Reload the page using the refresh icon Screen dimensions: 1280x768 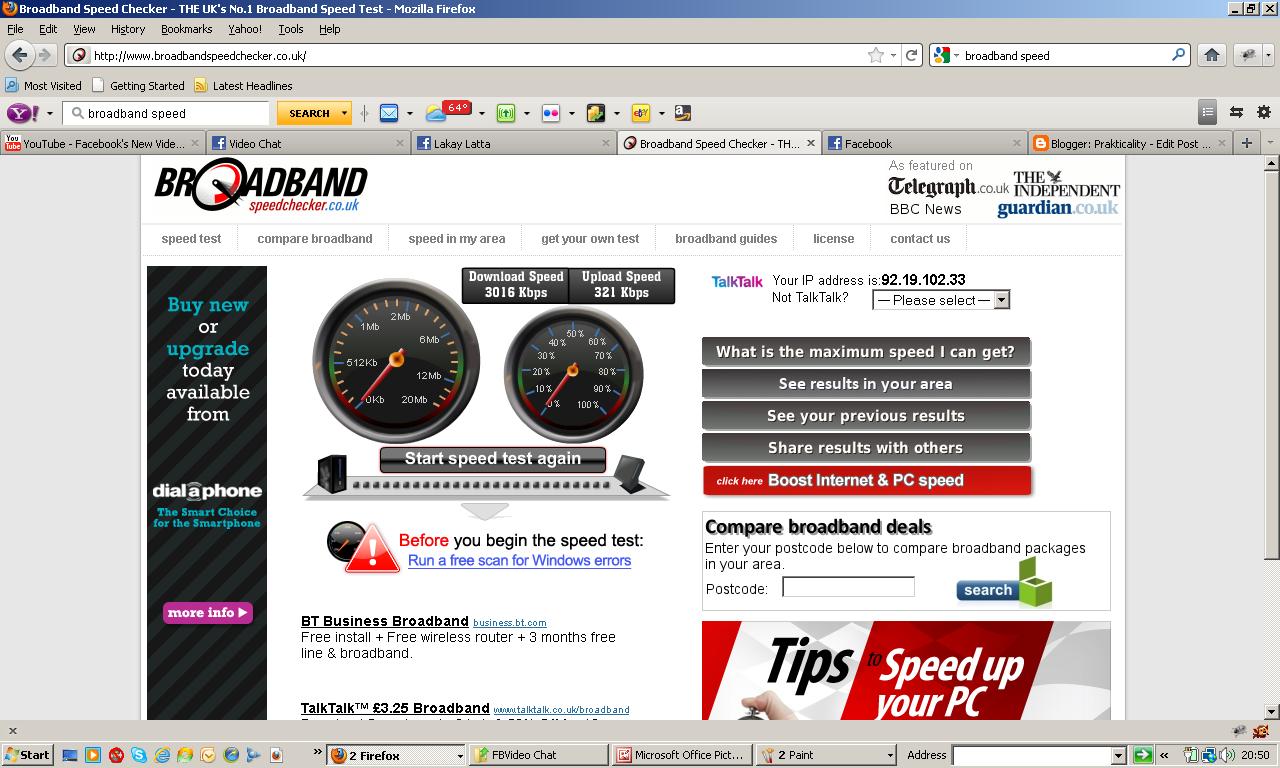[911, 55]
